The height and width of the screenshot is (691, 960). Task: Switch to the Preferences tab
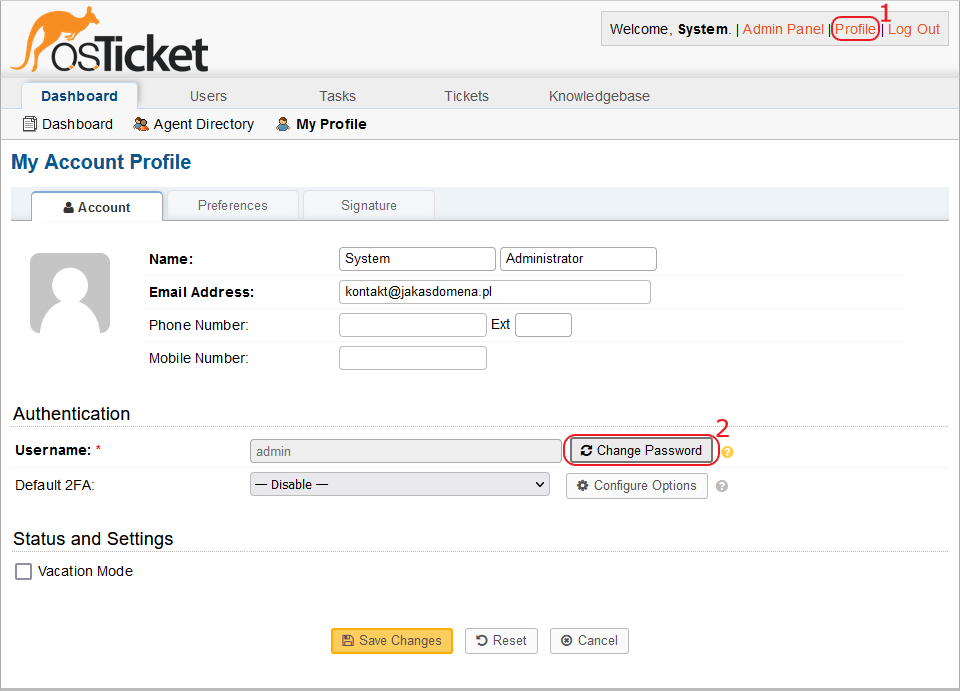click(233, 205)
